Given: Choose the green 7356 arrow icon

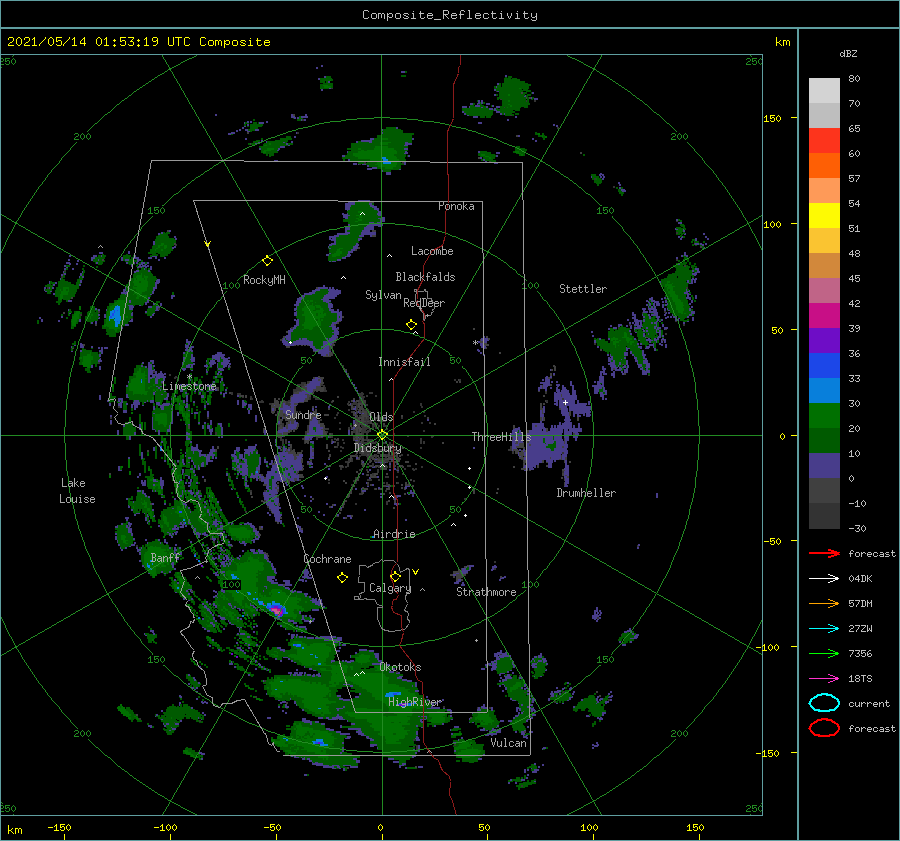Looking at the screenshot, I should [x=824, y=653].
